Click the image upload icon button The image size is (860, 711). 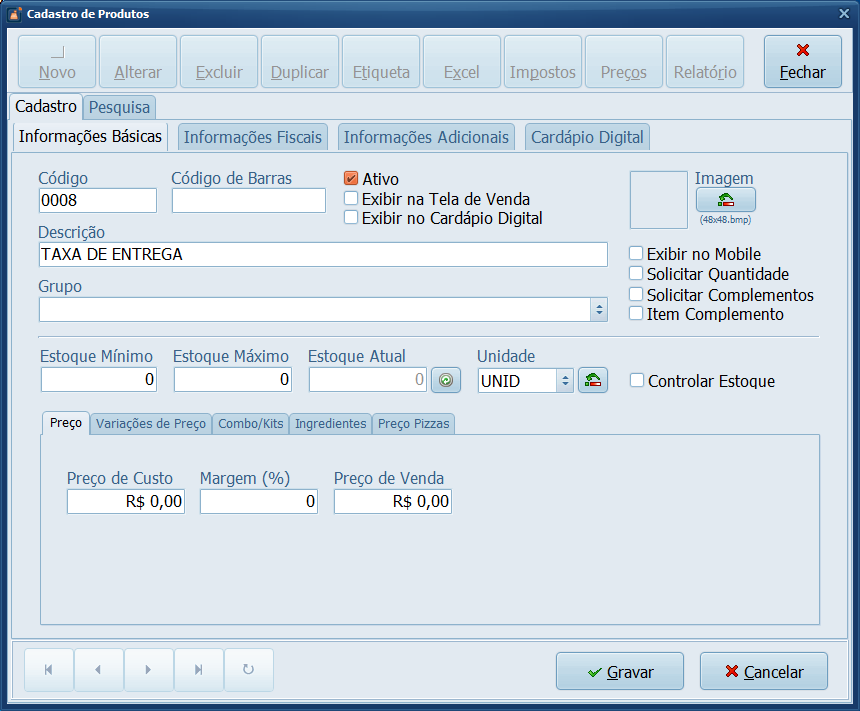point(725,199)
